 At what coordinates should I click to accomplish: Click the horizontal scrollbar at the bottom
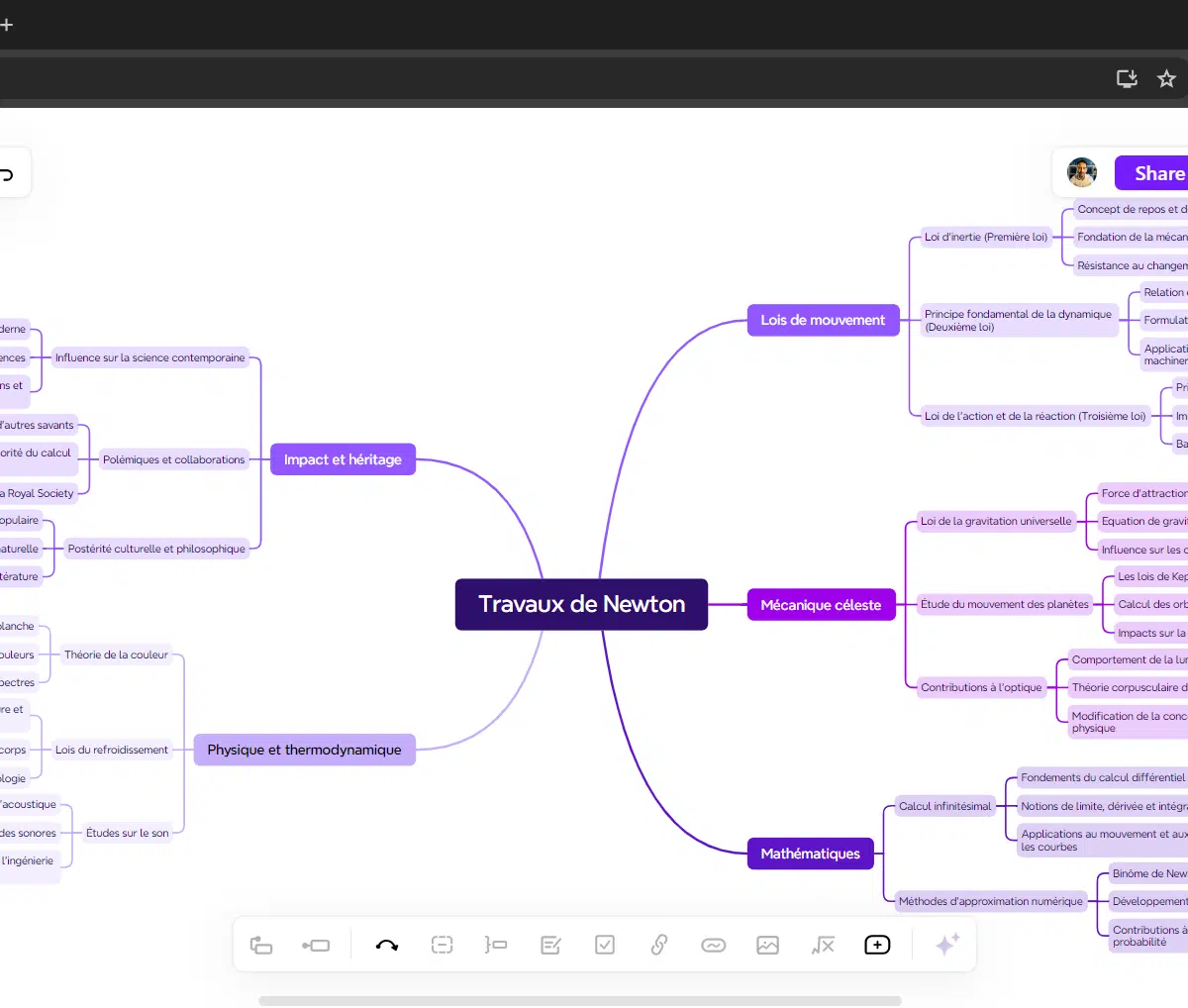[x=579, y=1001]
